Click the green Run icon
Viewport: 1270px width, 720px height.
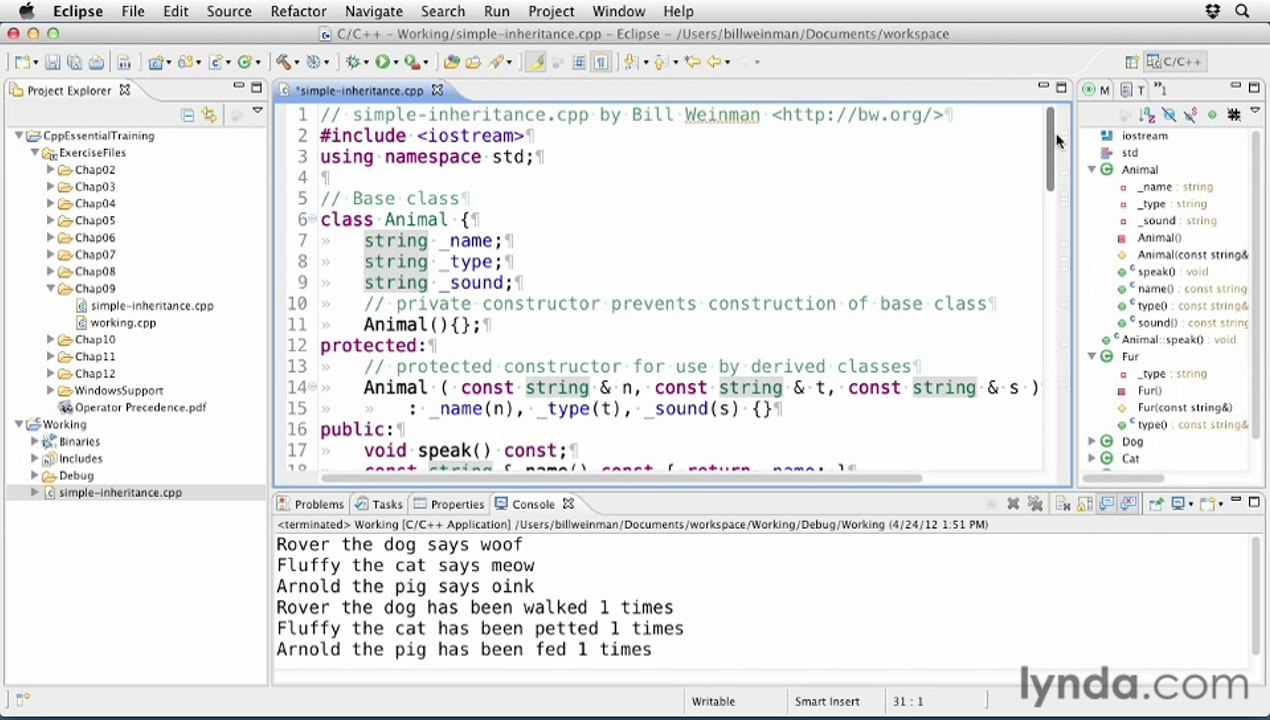pyautogui.click(x=383, y=62)
